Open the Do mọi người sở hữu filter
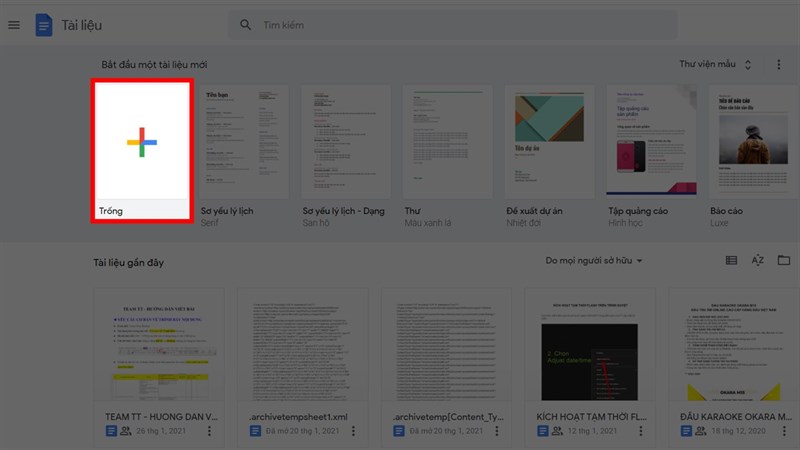Screen dimensions: 800x450 (594, 261)
